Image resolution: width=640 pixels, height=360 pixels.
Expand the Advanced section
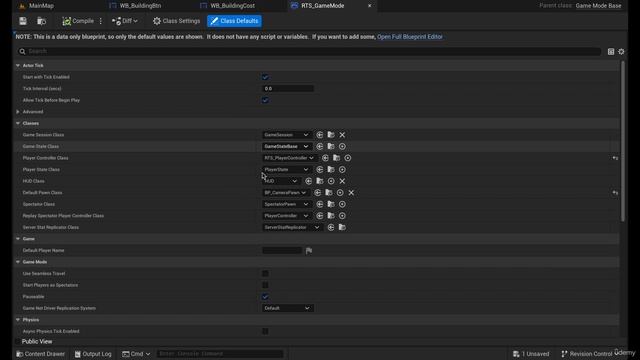pyautogui.click(x=18, y=112)
